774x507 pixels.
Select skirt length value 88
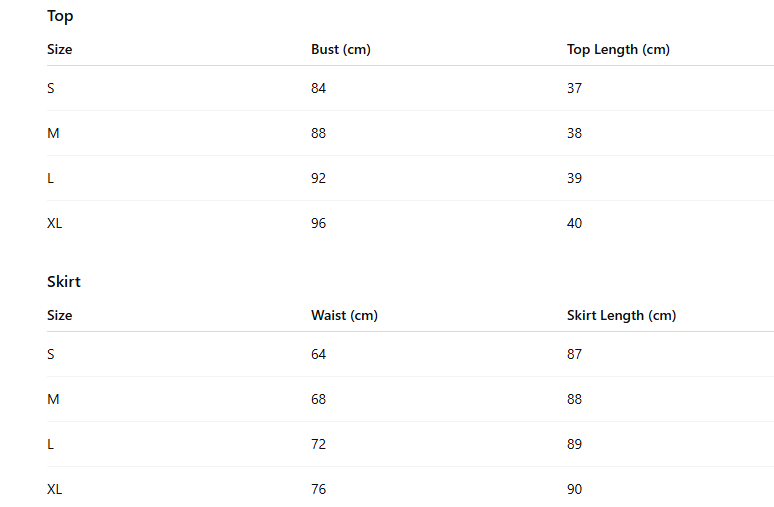click(x=575, y=400)
